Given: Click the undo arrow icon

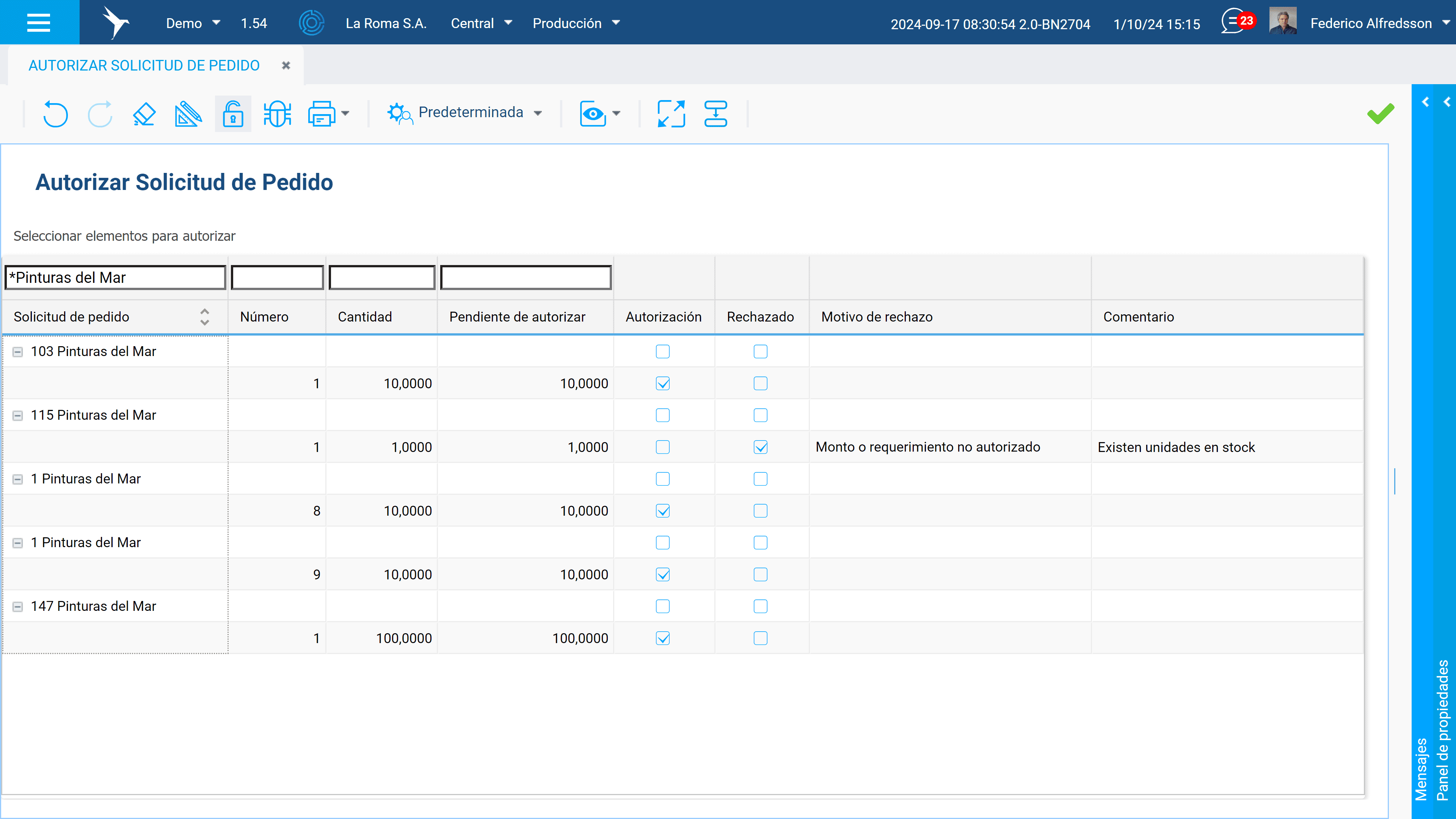Looking at the screenshot, I should 55,114.
